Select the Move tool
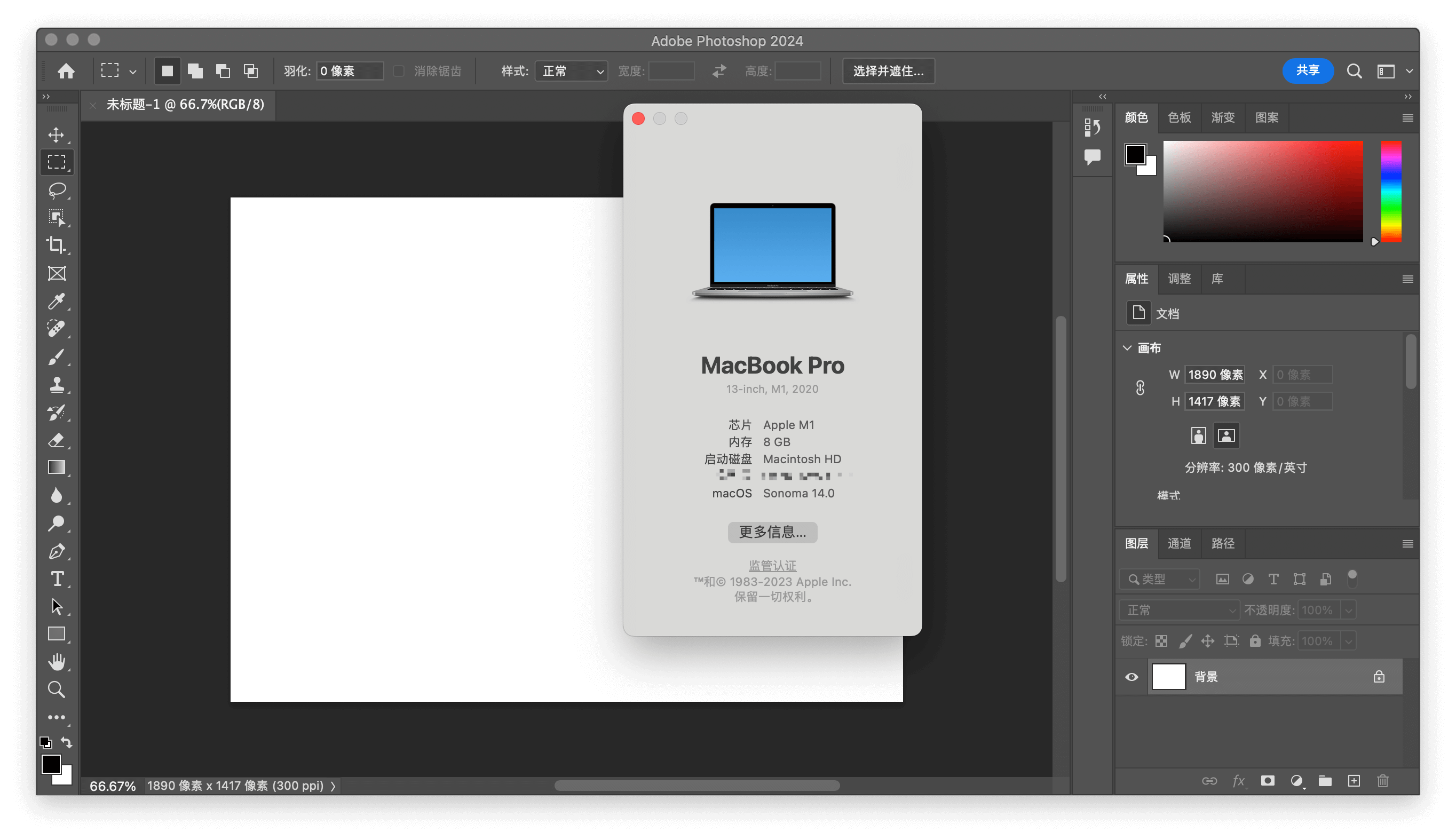The width and height of the screenshot is (1456, 840). 57,134
